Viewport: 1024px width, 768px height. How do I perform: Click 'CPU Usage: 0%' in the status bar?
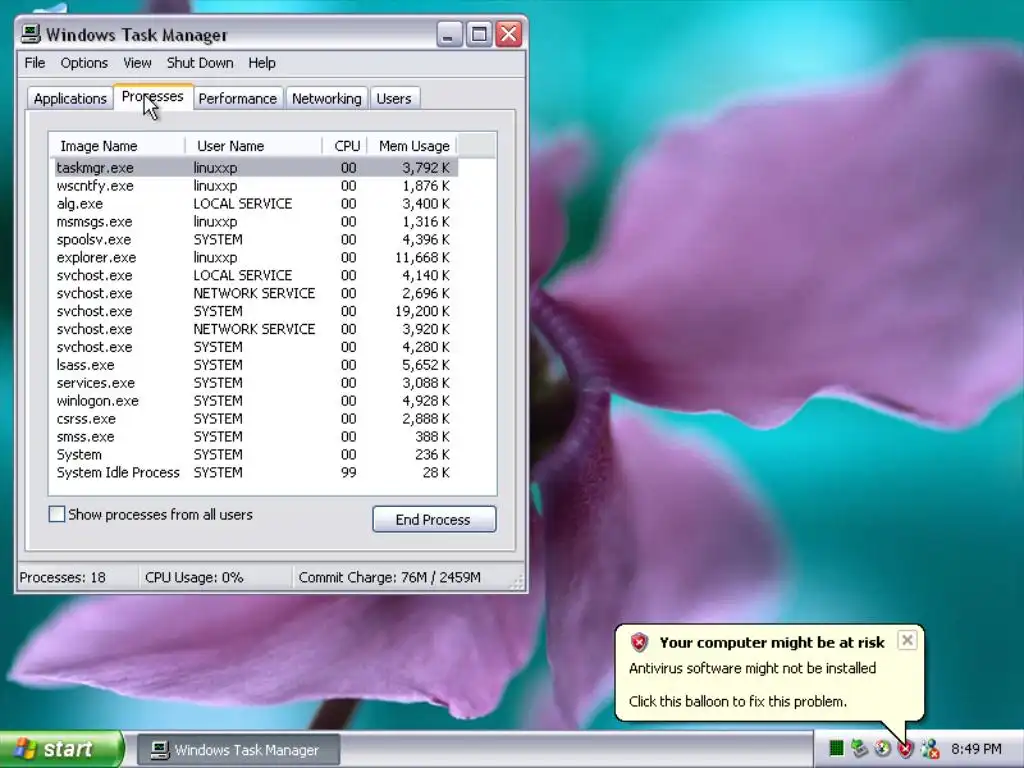click(194, 577)
